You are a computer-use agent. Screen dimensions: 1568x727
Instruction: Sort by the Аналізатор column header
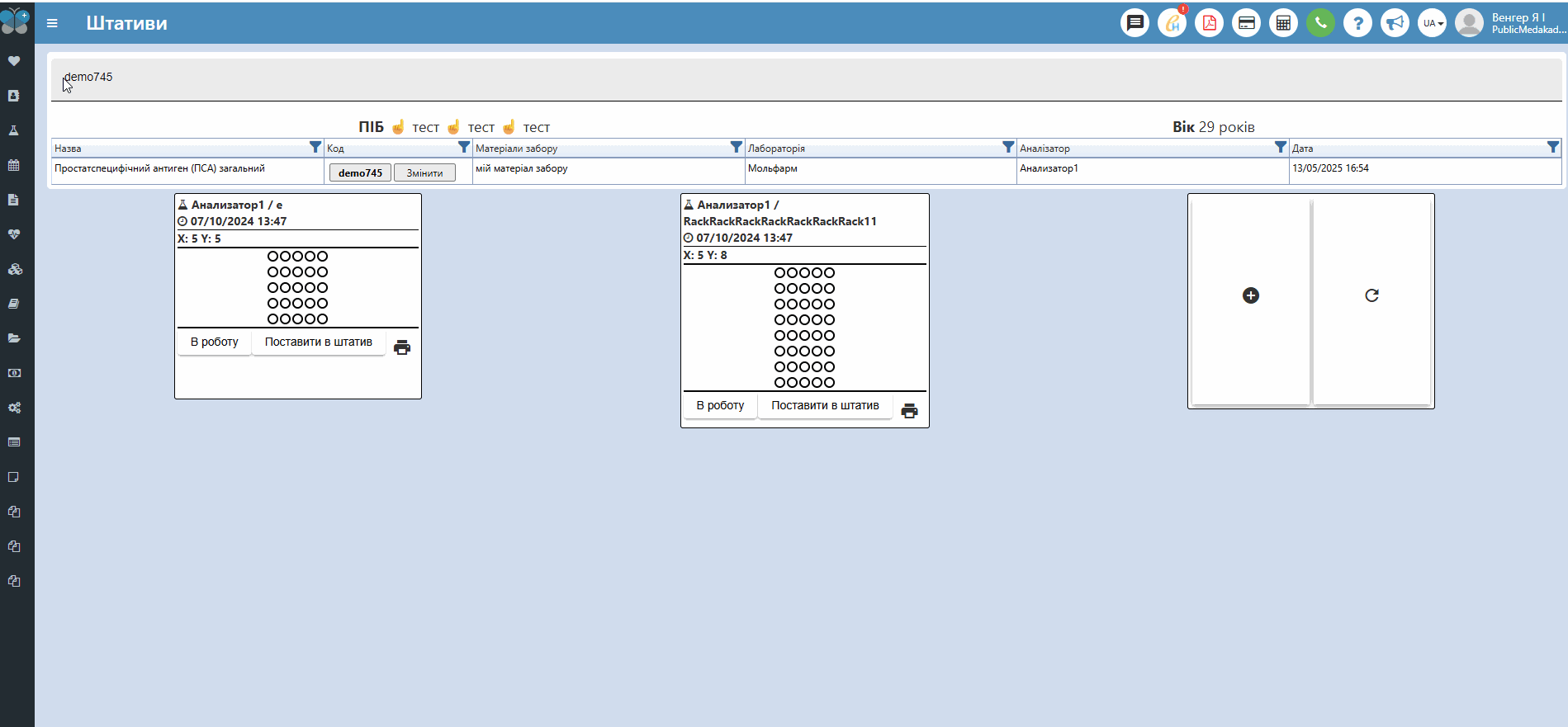point(1045,149)
